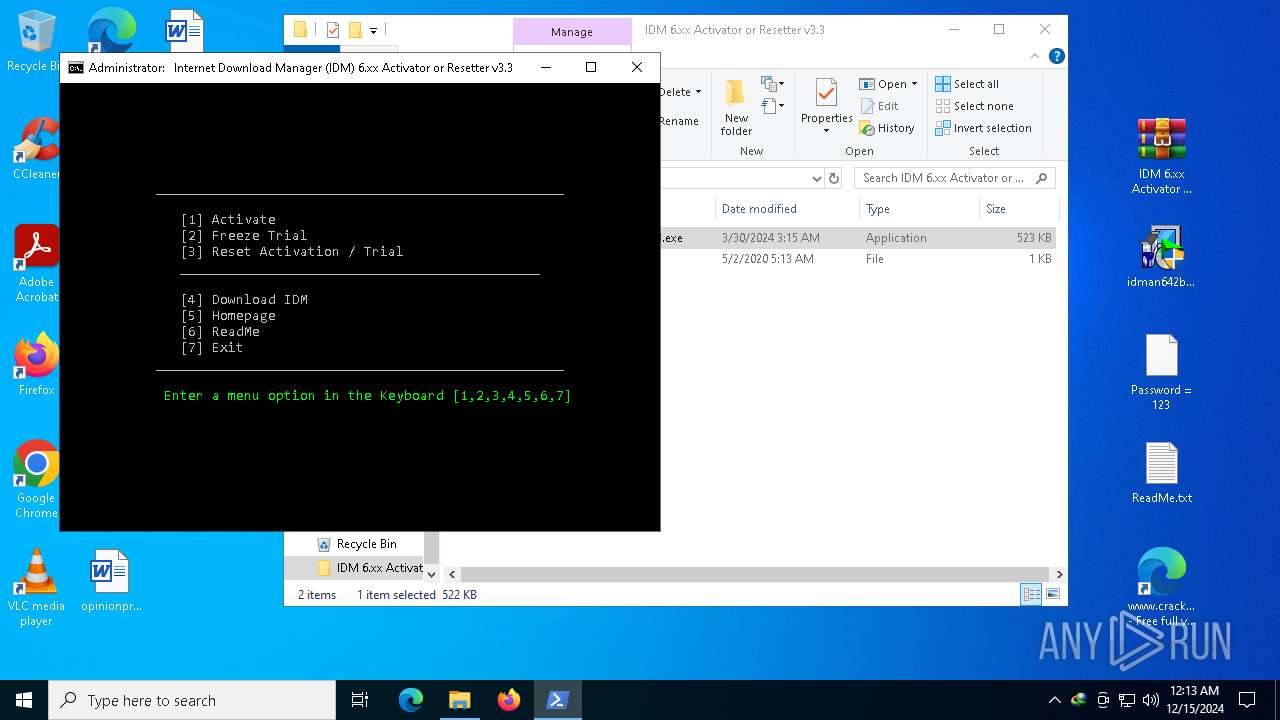The image size is (1280, 720).
Task: Expand Properties dropdown arrow
Action: [826, 131]
